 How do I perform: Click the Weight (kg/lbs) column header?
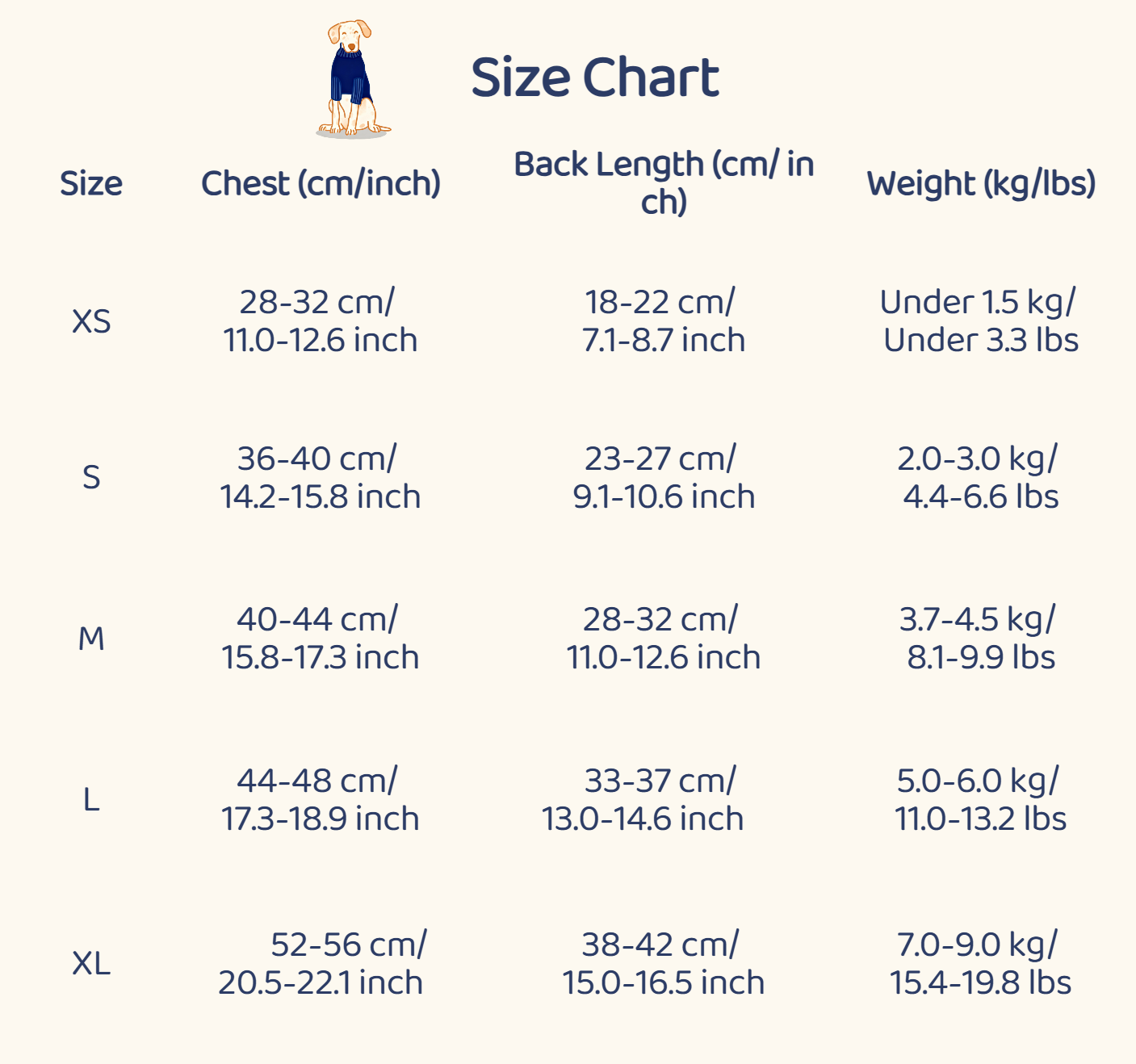pyautogui.click(x=981, y=183)
